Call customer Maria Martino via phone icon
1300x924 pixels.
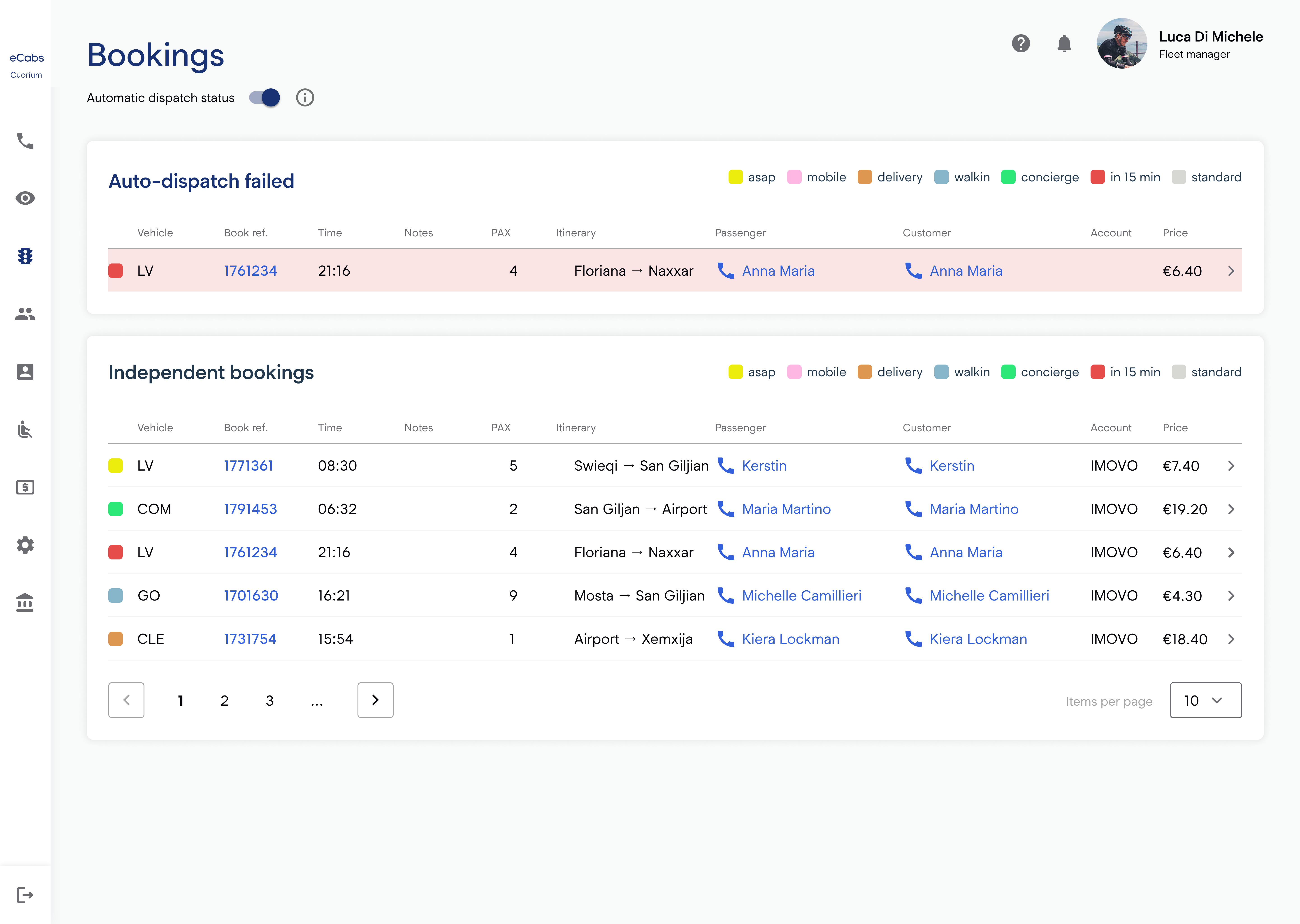coord(914,509)
